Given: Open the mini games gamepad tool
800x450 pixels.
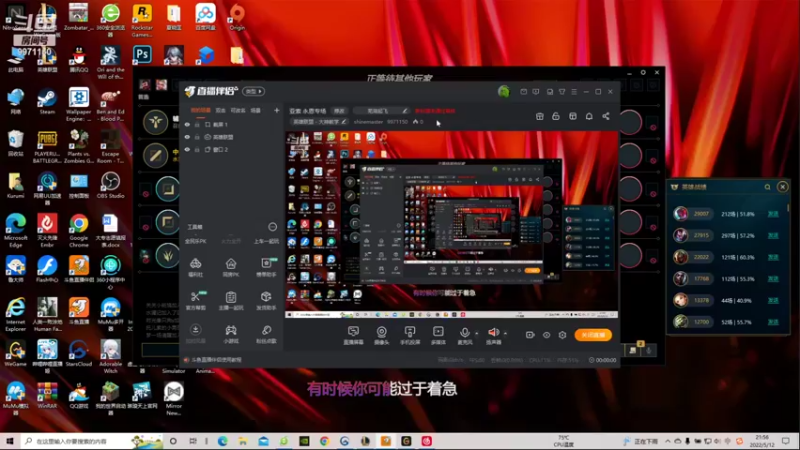Looking at the screenshot, I should point(231,333).
